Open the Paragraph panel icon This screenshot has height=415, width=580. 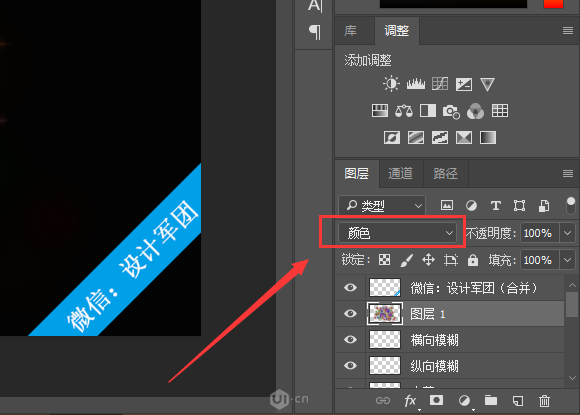[315, 32]
